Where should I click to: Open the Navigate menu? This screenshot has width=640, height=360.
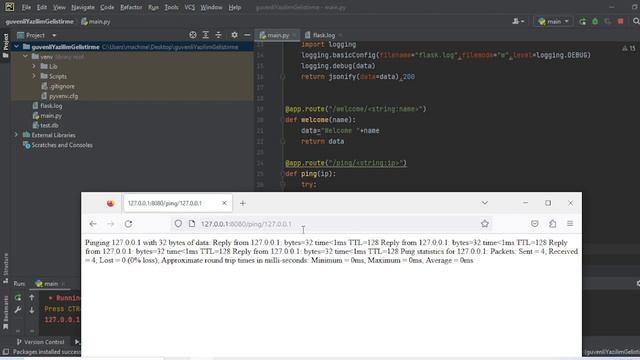pyautogui.click(x=83, y=7)
